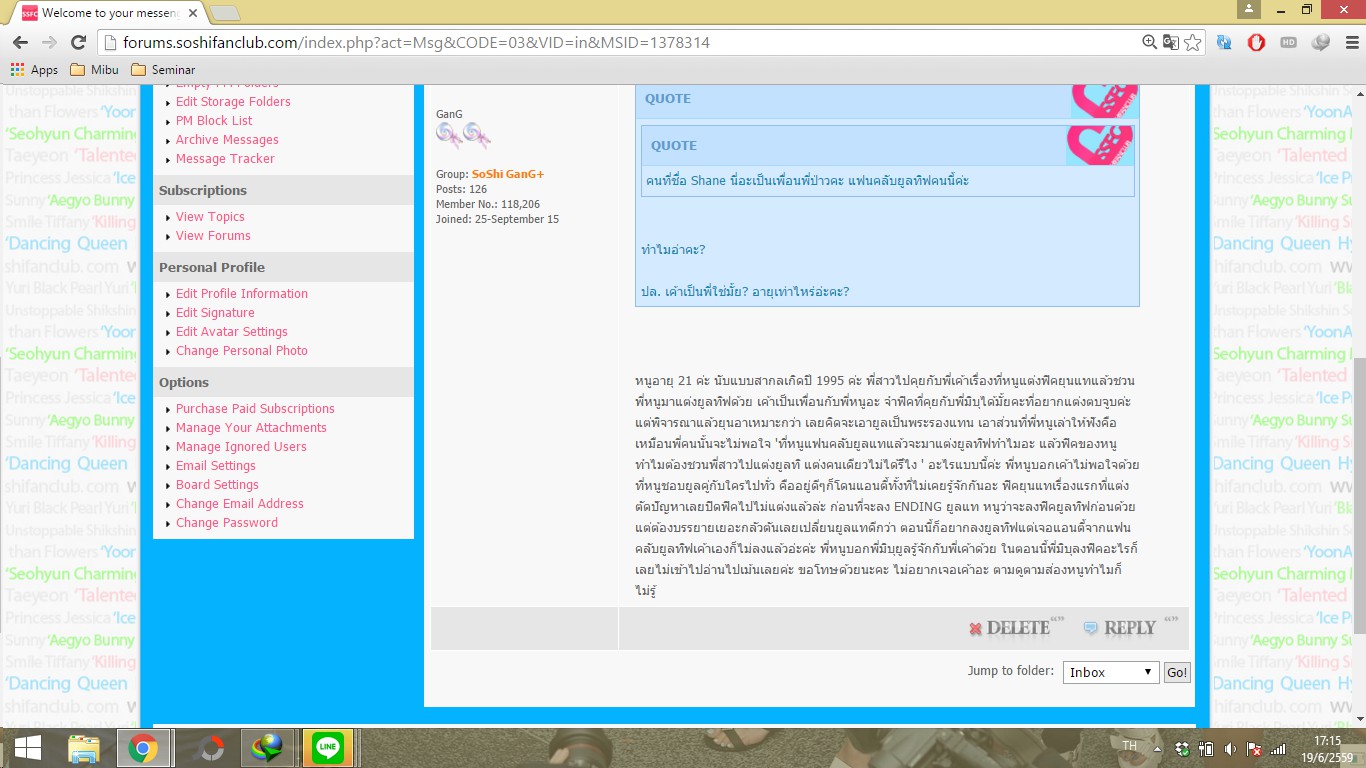Open the Windows Start menu
The height and width of the screenshot is (768, 1366).
click(27, 748)
